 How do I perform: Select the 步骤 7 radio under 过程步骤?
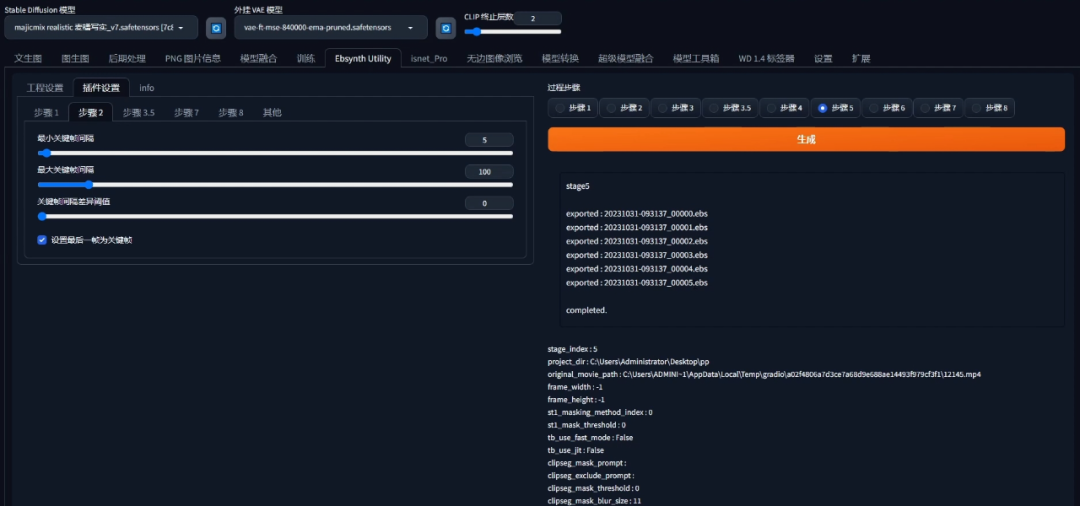[938, 108]
